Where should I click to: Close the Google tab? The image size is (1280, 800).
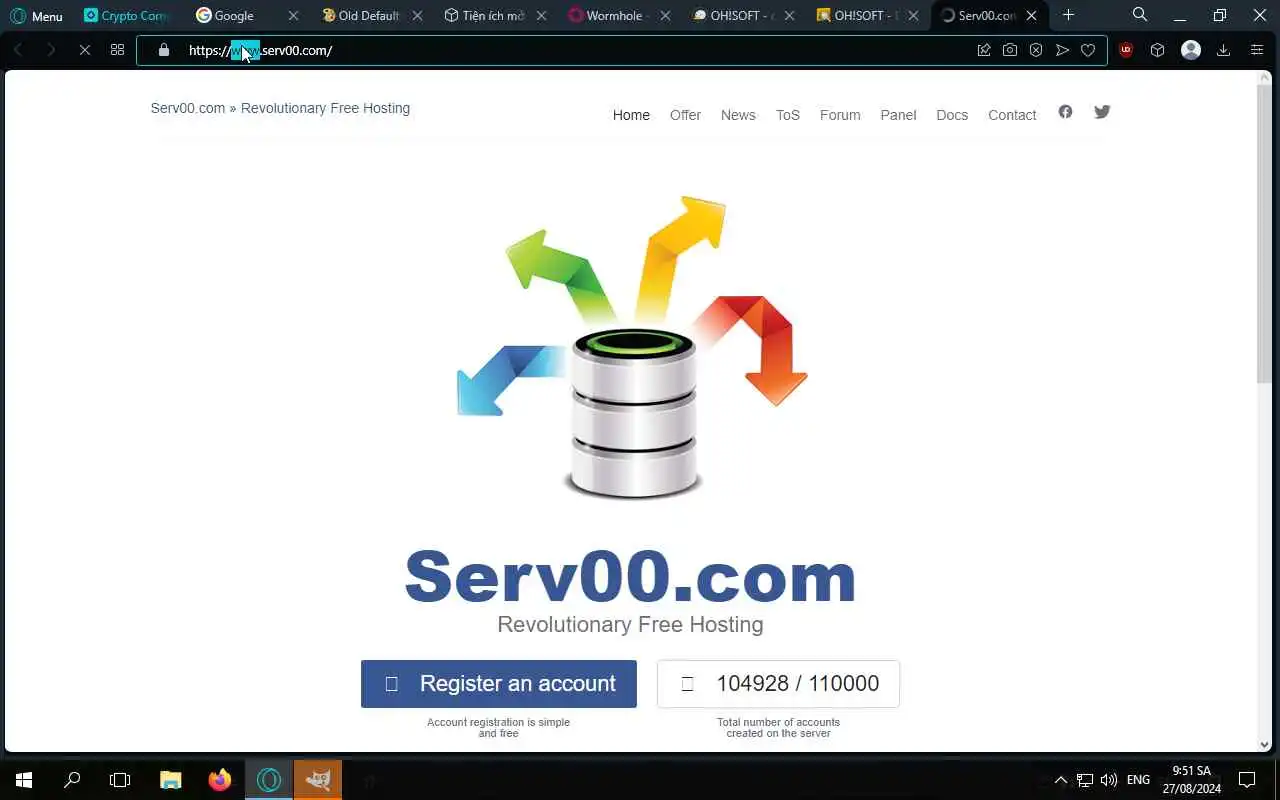[293, 16]
